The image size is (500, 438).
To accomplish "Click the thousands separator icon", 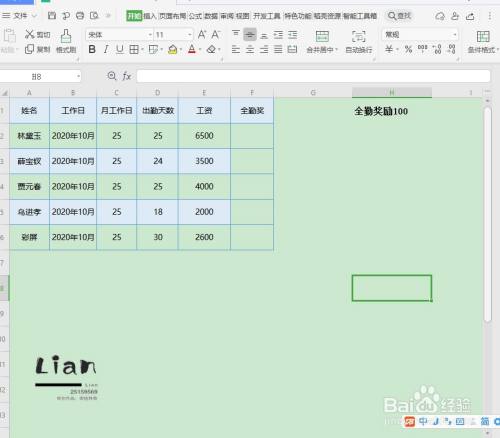I will coord(422,49).
